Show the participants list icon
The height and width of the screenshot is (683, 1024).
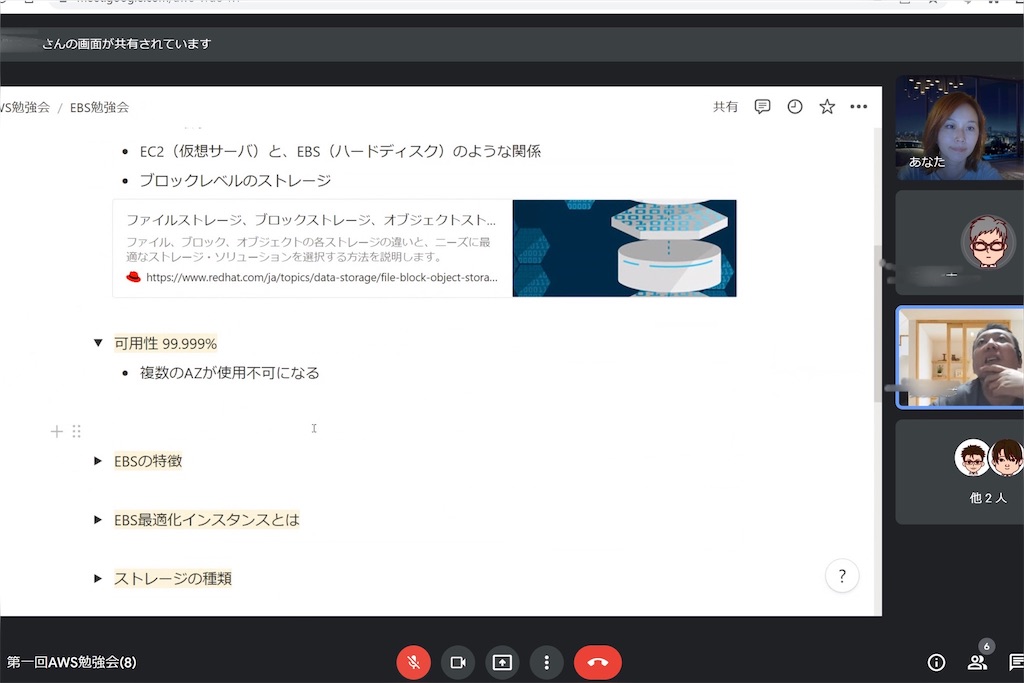point(977,663)
